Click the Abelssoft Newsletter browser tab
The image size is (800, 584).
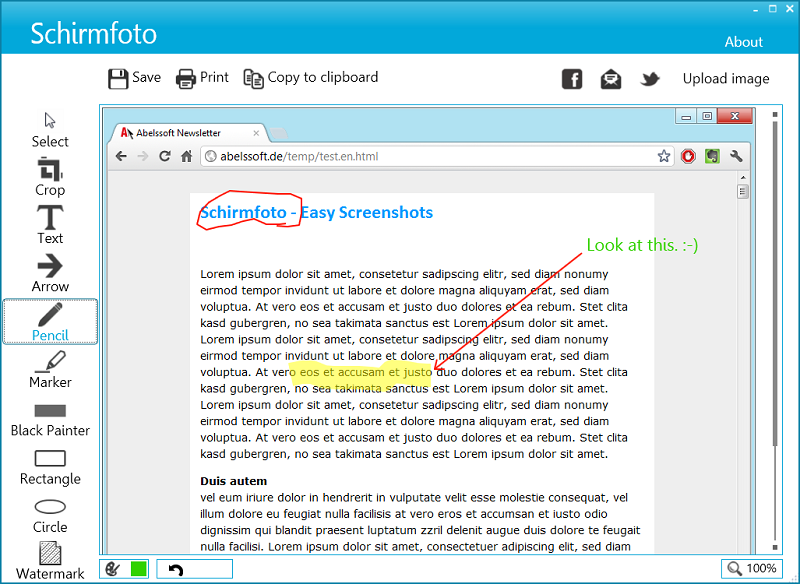pos(189,133)
